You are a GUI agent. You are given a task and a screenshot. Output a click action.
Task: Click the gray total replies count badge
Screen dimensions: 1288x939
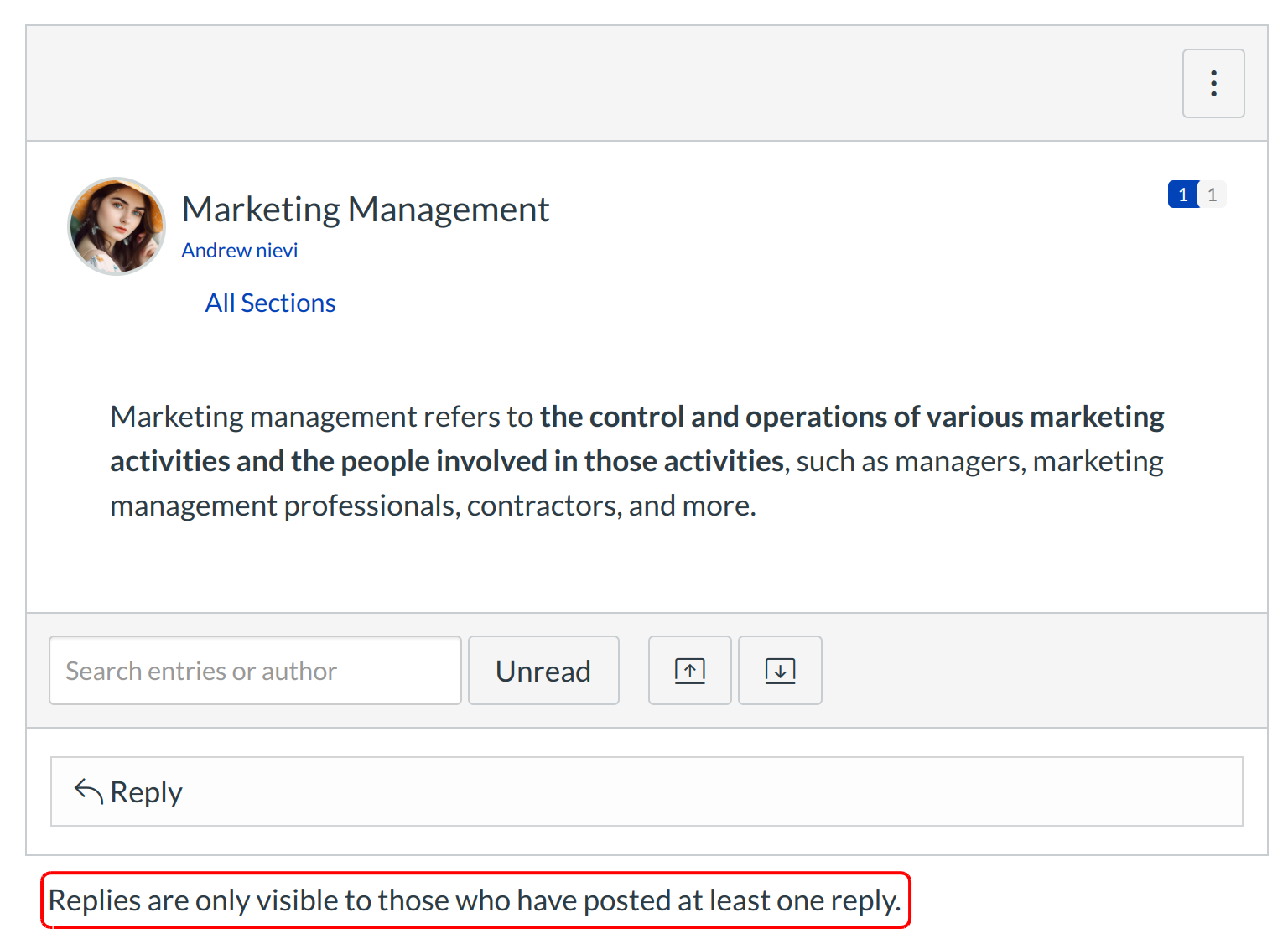1213,195
